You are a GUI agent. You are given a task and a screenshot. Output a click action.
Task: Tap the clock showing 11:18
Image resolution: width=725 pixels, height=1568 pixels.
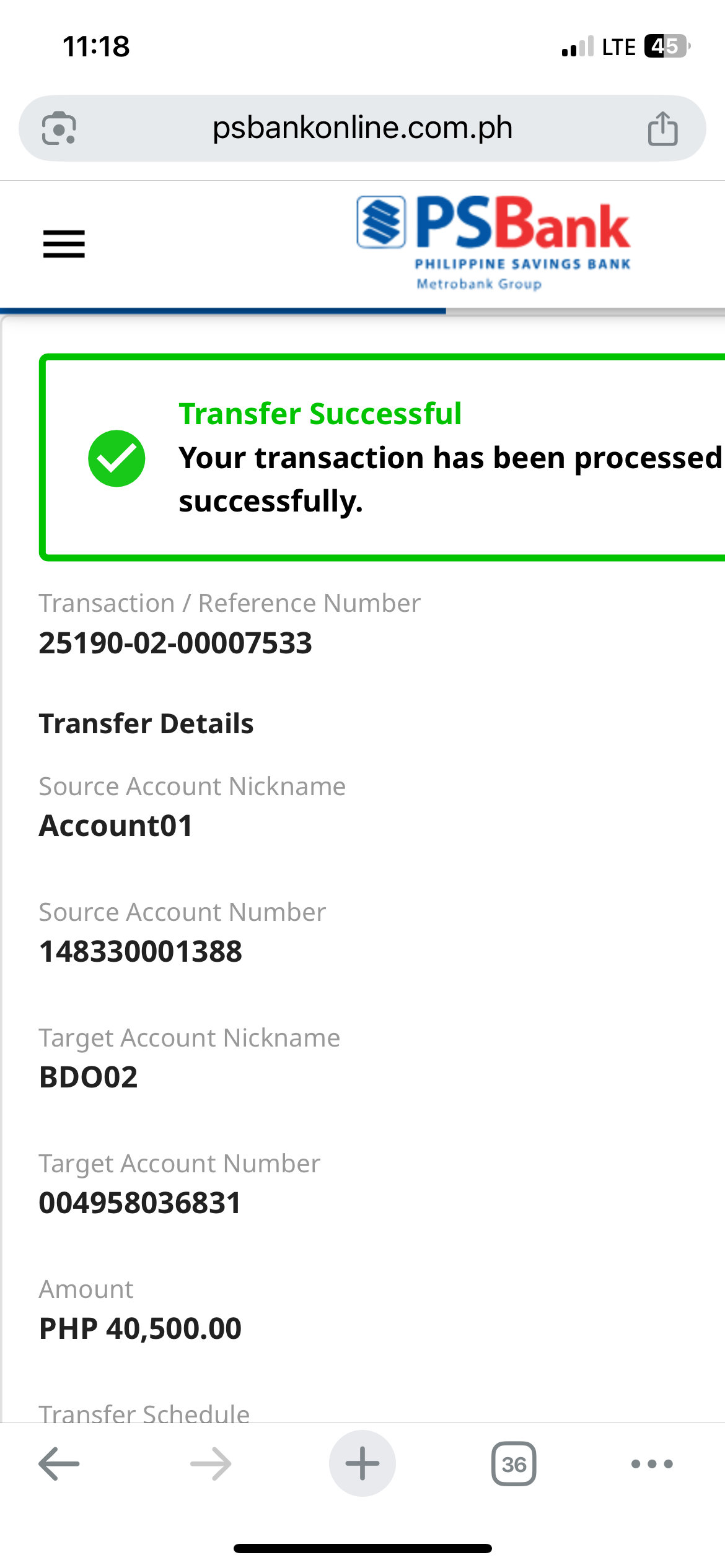[x=96, y=46]
